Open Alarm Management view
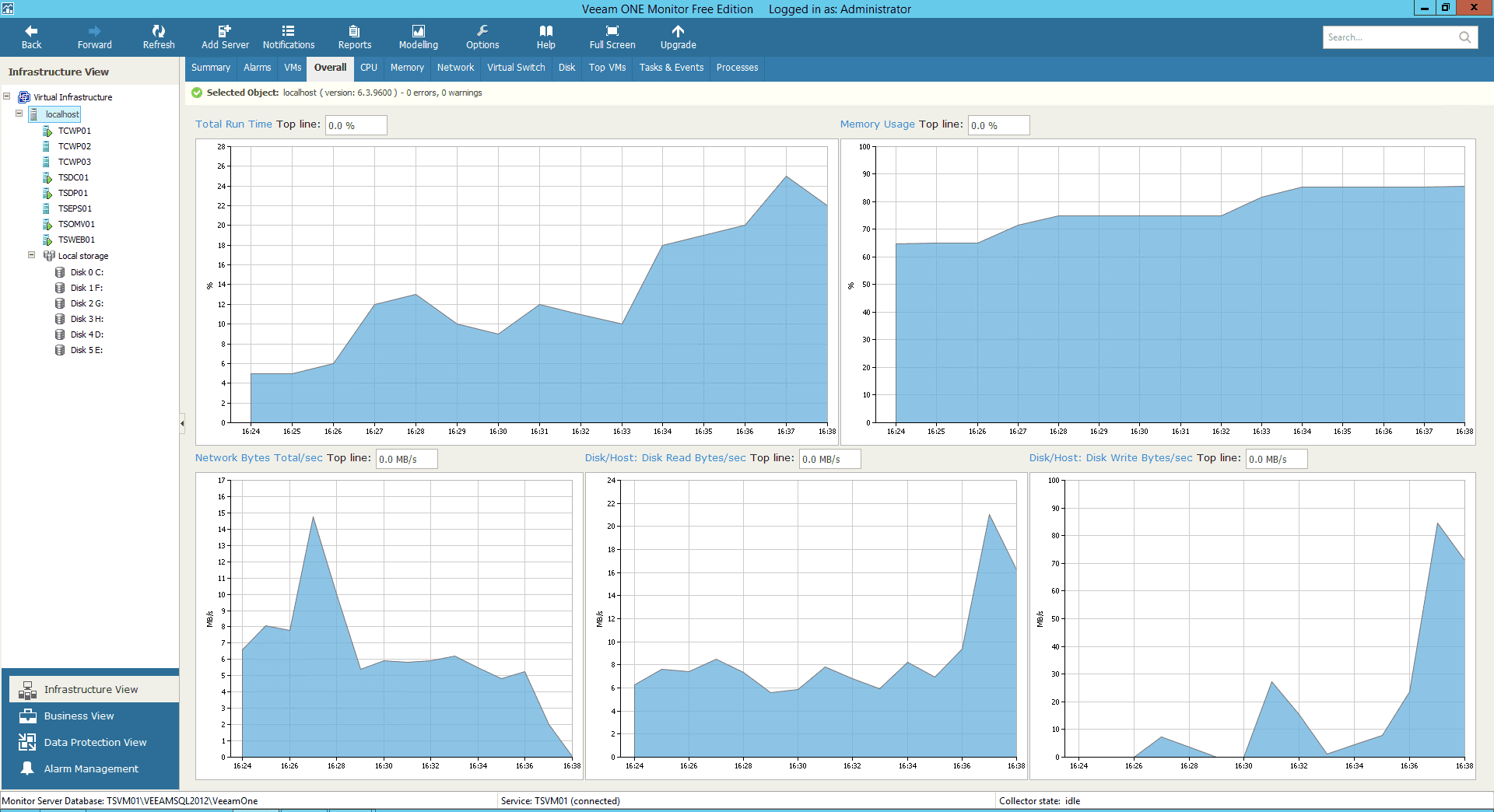Viewport: 1494px width, 812px height. coord(94,768)
